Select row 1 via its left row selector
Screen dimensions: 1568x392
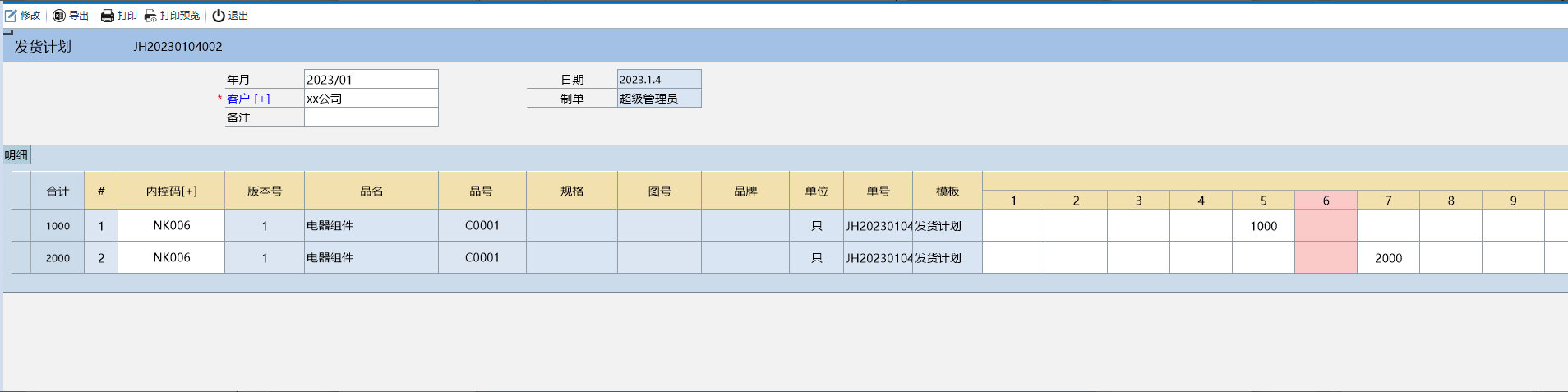pyautogui.click(x=21, y=226)
